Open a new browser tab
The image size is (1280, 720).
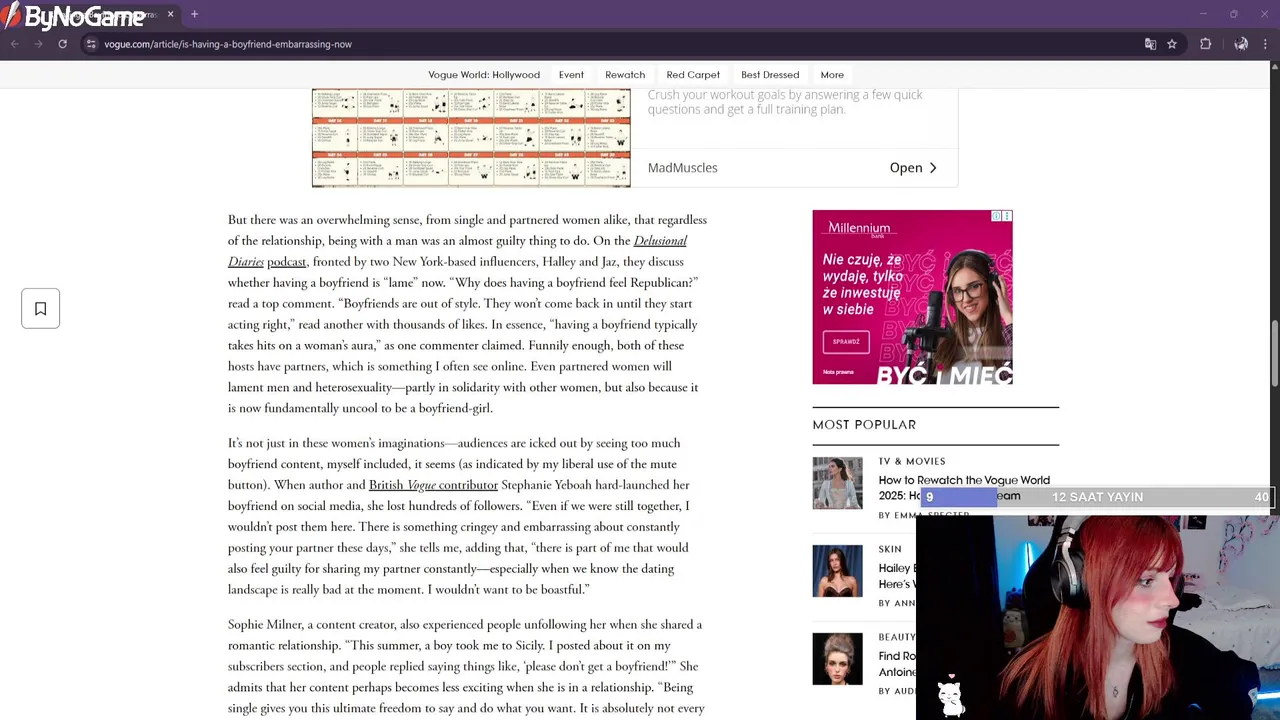click(x=194, y=14)
